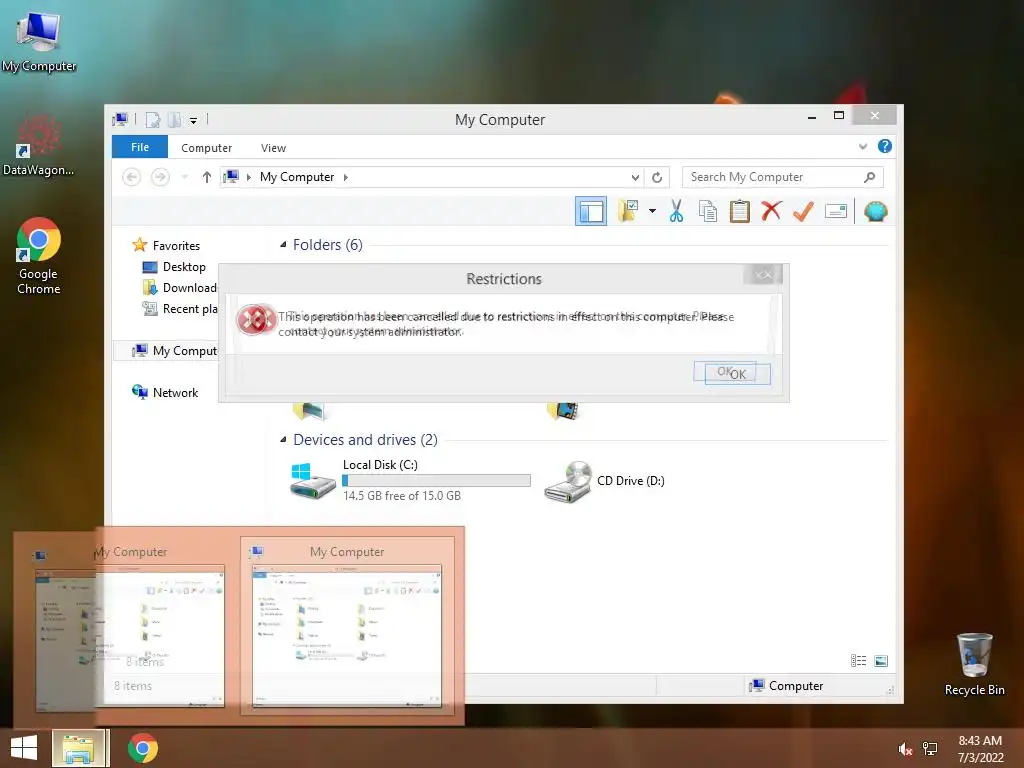Open folder options icon in toolbar
The width and height of the screenshot is (1024, 768).
click(628, 210)
